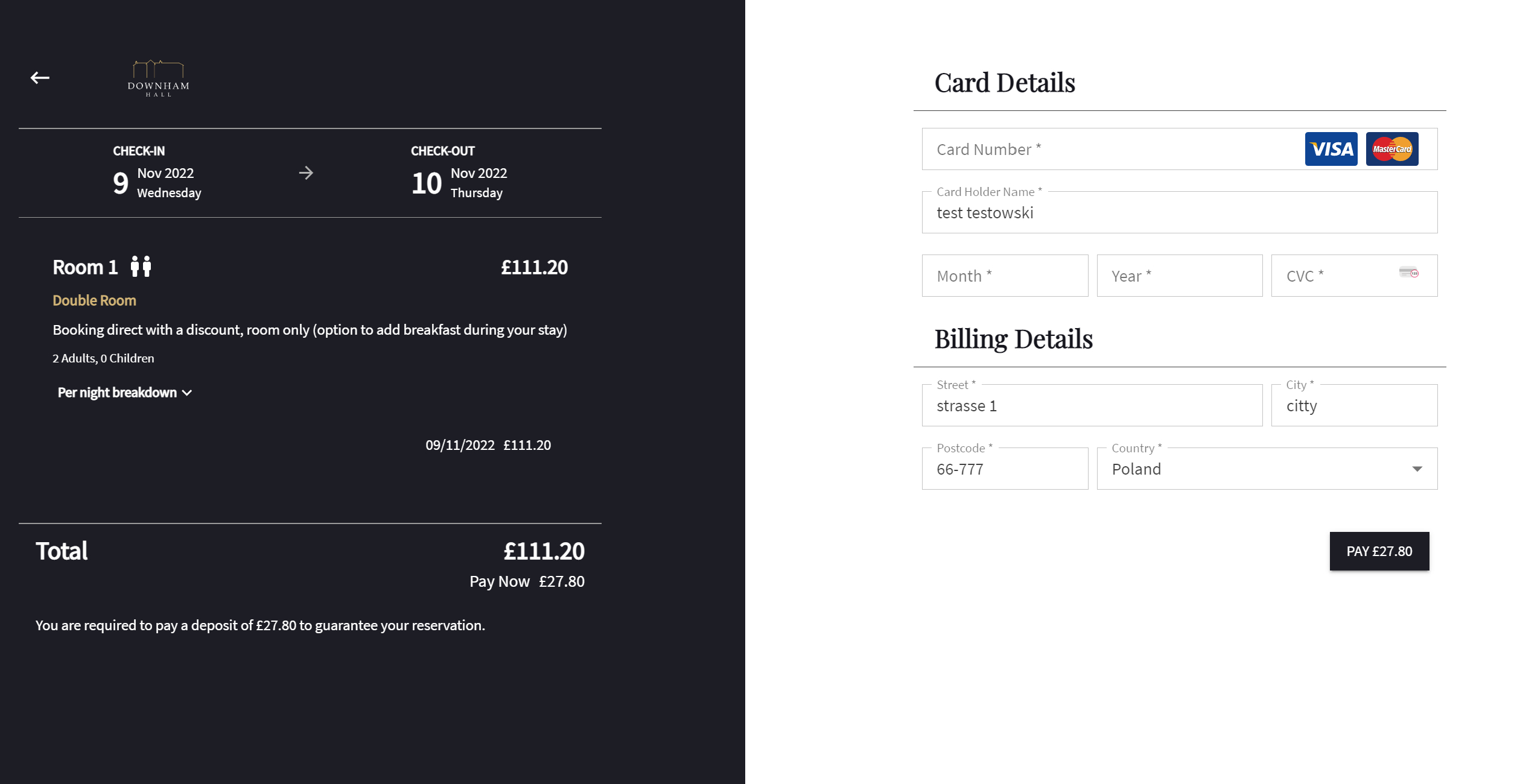Click the Downham Hall logo

(158, 78)
